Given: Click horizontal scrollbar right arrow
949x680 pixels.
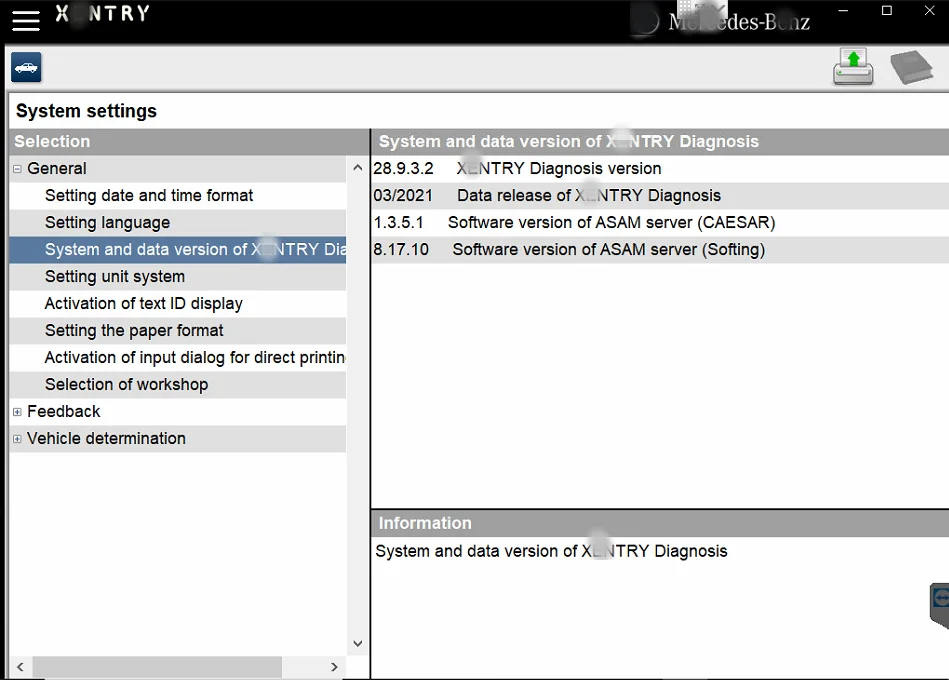Looking at the screenshot, I should (x=334, y=667).
